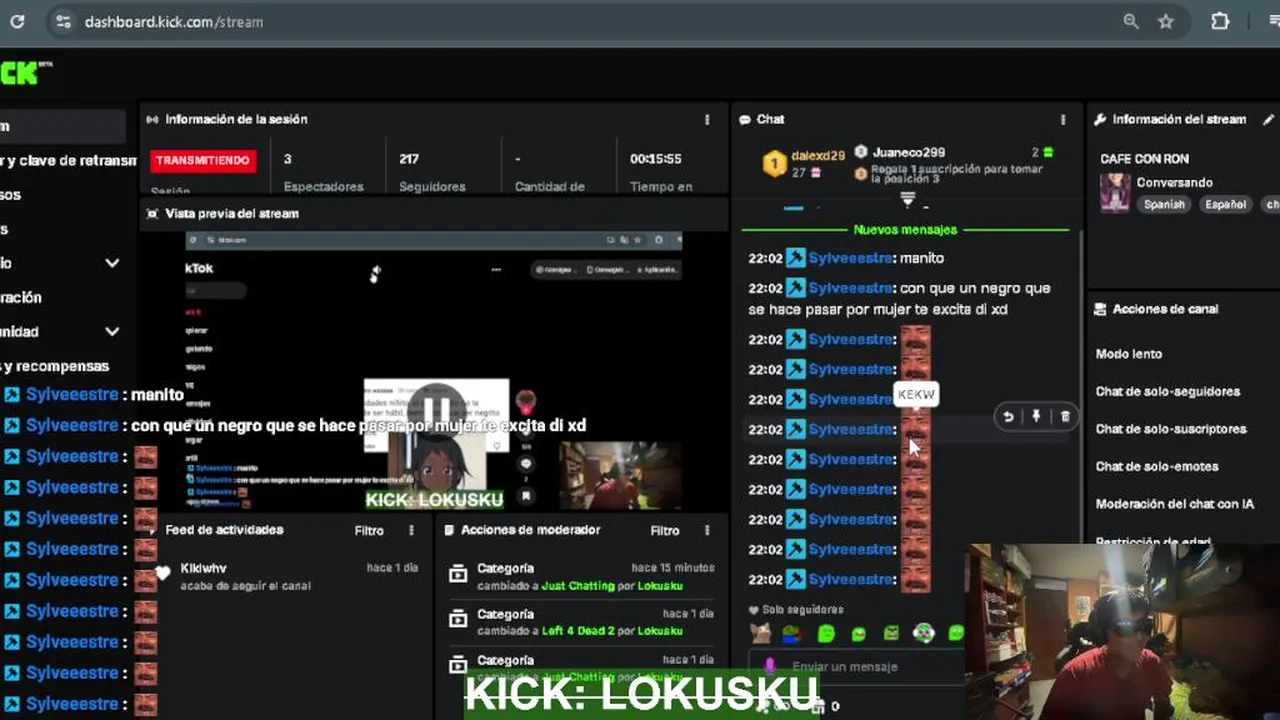Click the Información de la sesión panel icon

tap(152, 119)
